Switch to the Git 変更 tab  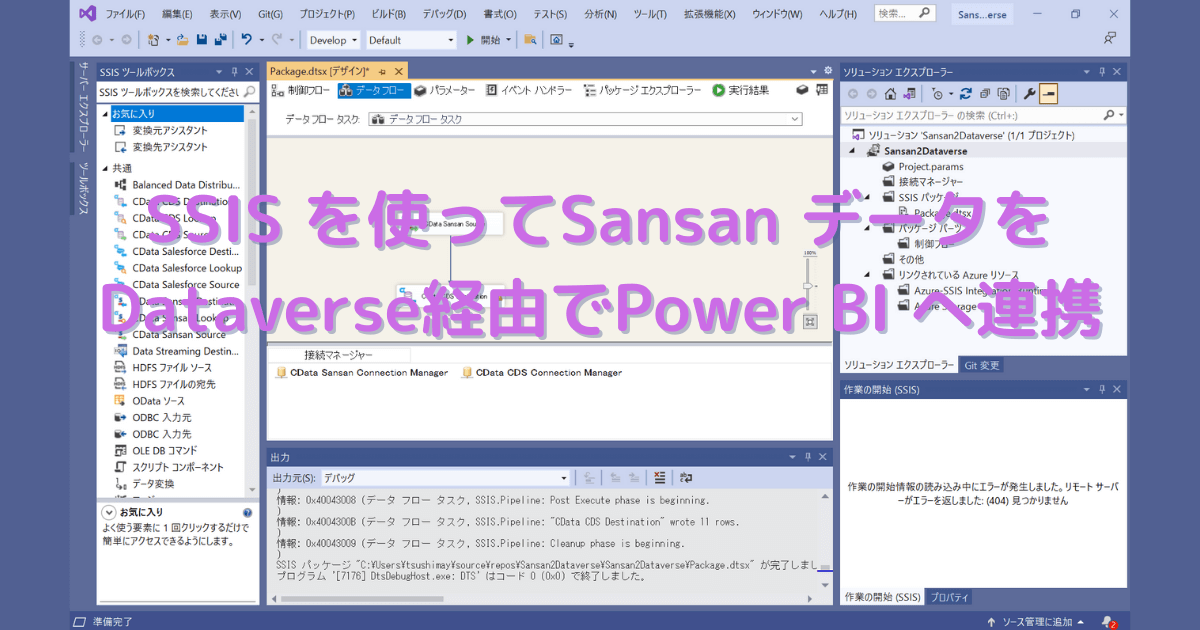[981, 365]
